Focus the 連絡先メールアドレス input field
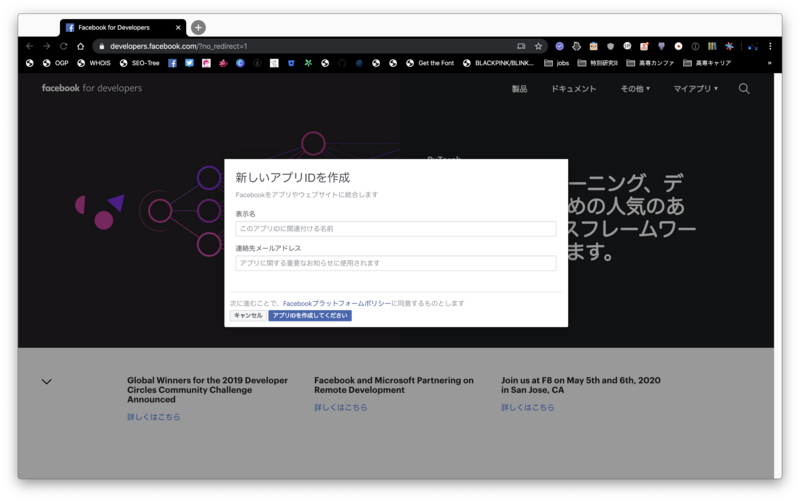The image size is (800, 501). coord(396,263)
